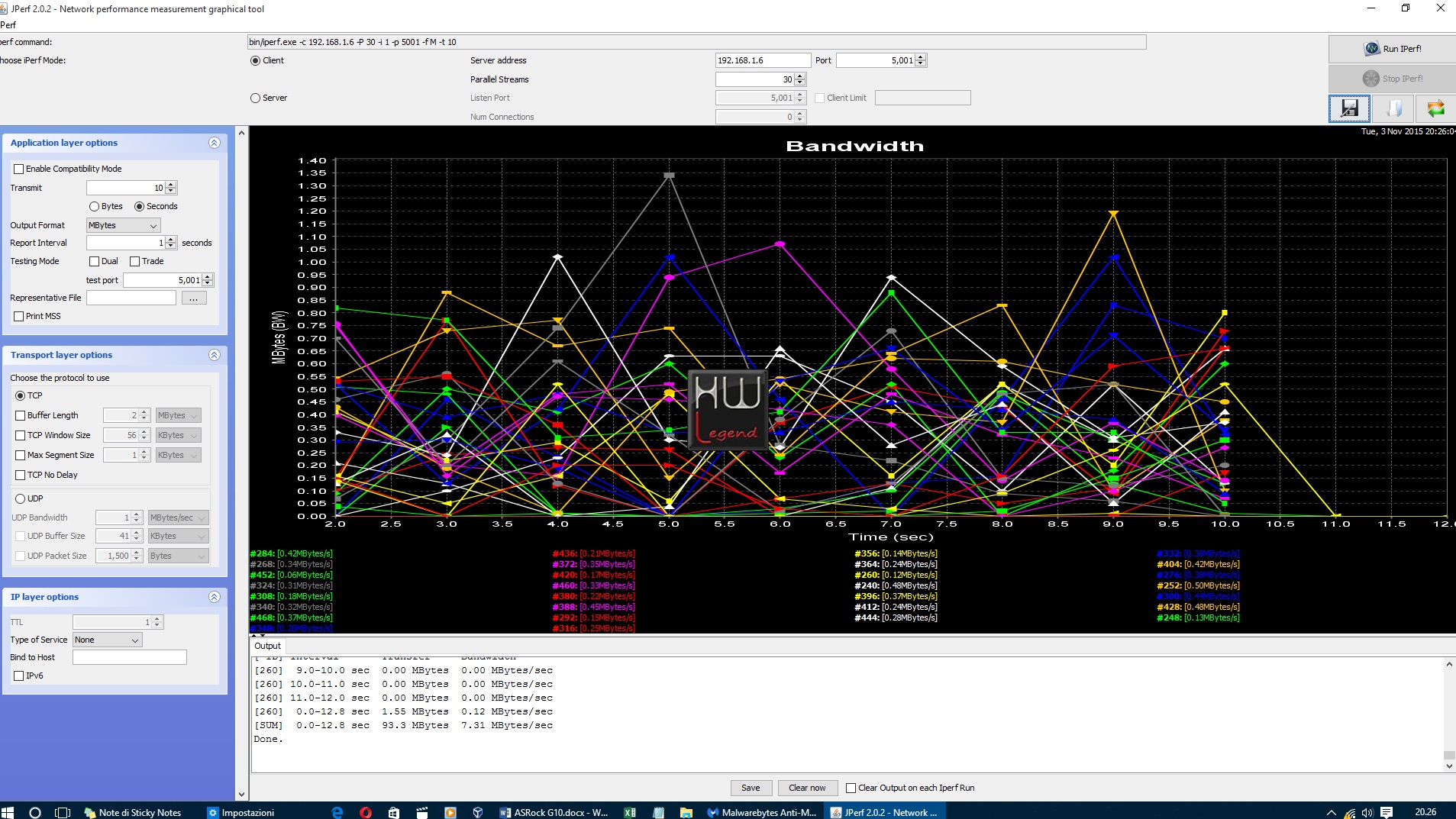Click the orange-green arrows restore defaults icon
Image resolution: width=1456 pixels, height=819 pixels.
[x=1435, y=108]
